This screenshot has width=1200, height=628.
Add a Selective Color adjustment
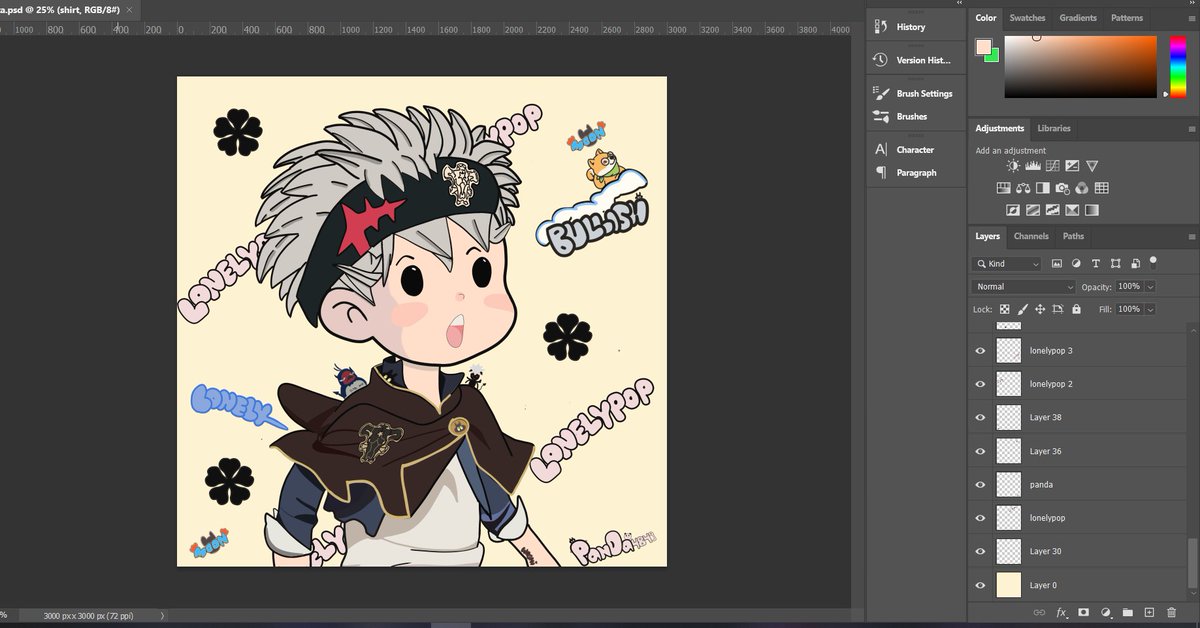coord(1072,210)
